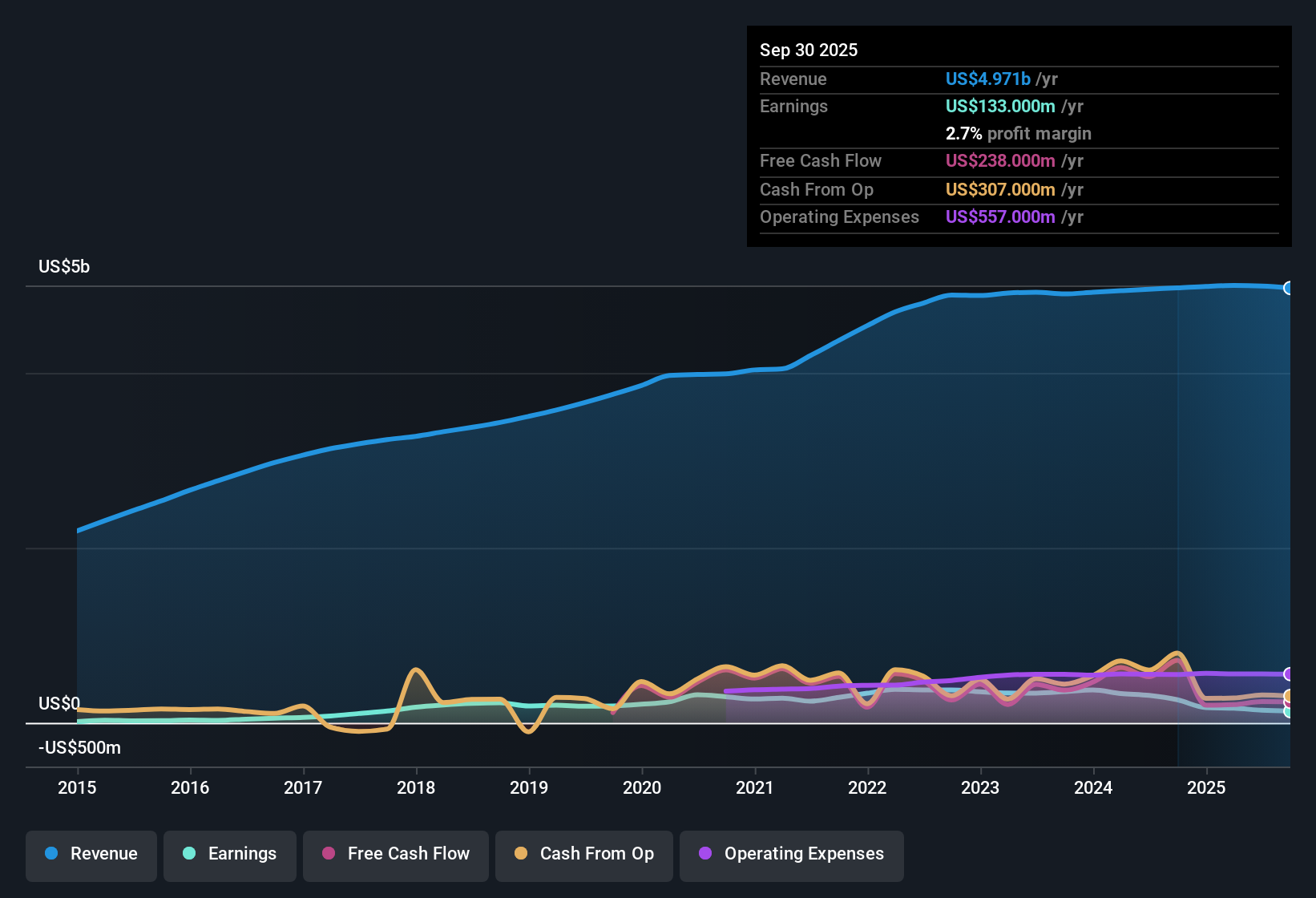This screenshot has height=898, width=1316.
Task: Click the purple Operating Expenses legend dot
Action: click(x=705, y=854)
